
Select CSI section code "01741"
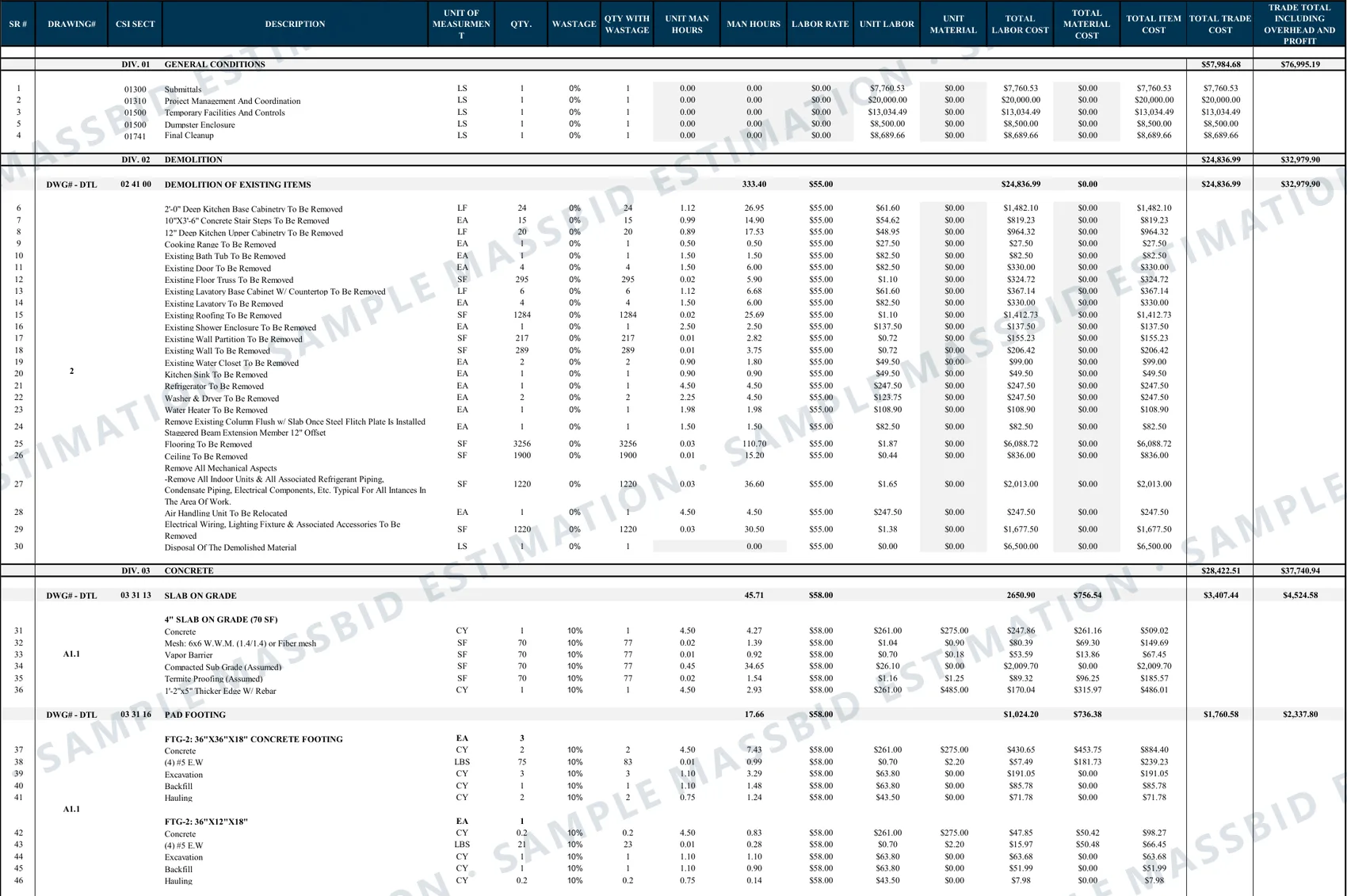point(135,136)
